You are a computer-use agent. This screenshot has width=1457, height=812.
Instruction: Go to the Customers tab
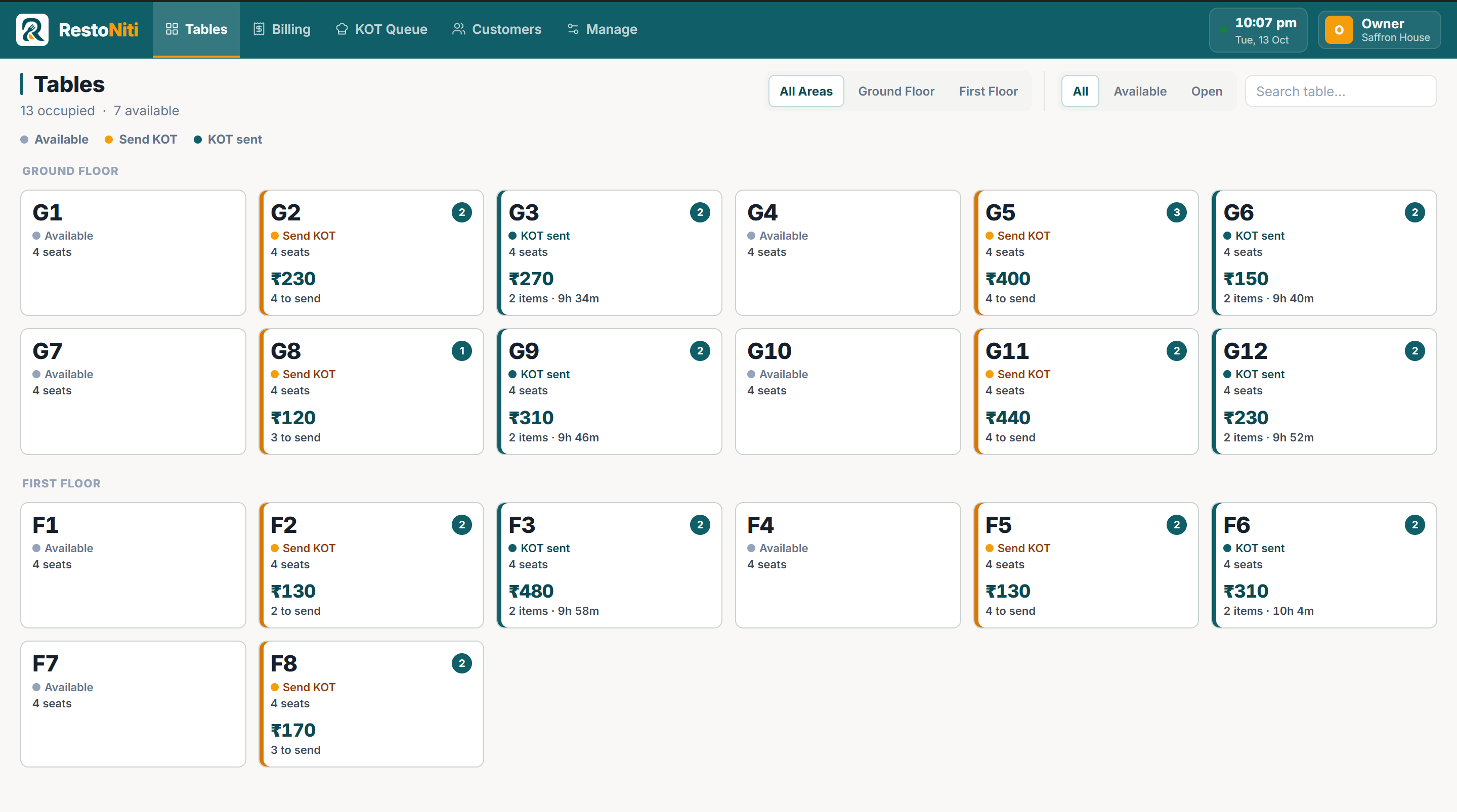(x=497, y=29)
